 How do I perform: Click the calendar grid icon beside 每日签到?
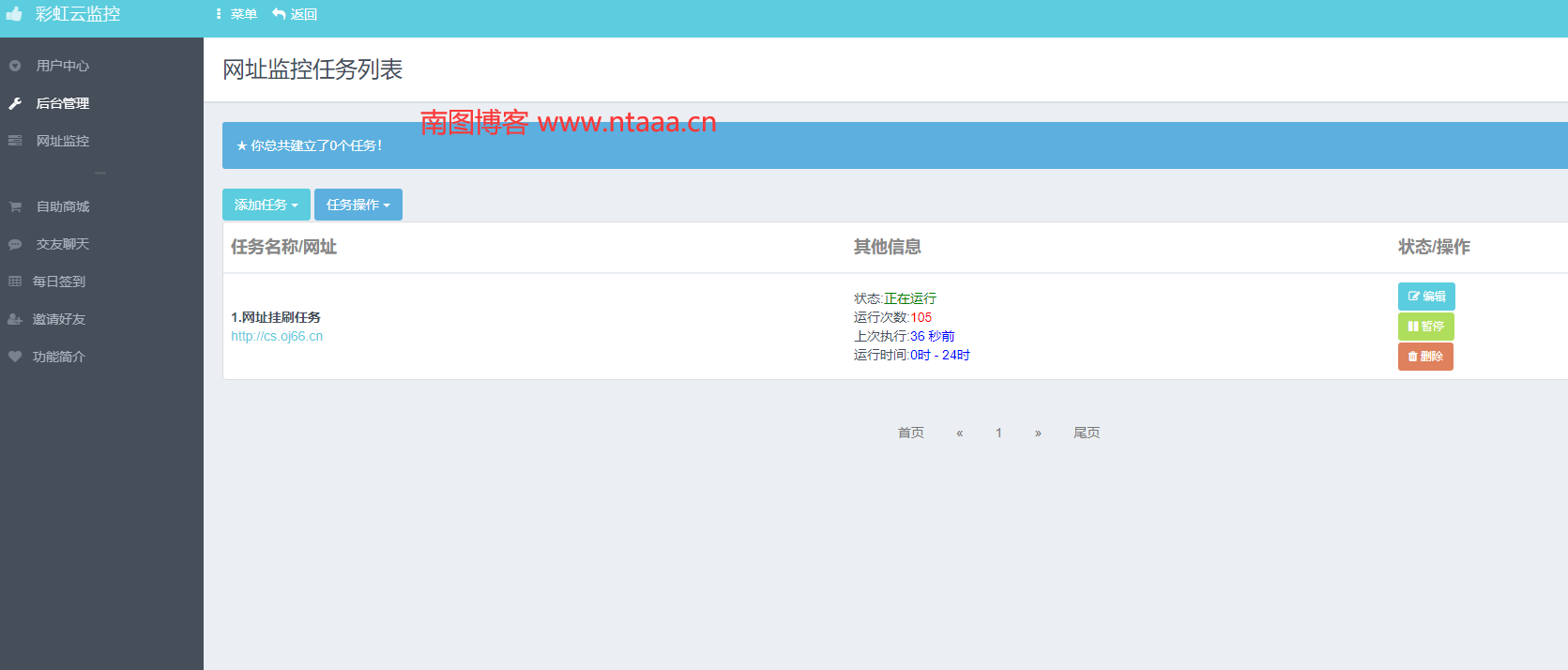[15, 282]
